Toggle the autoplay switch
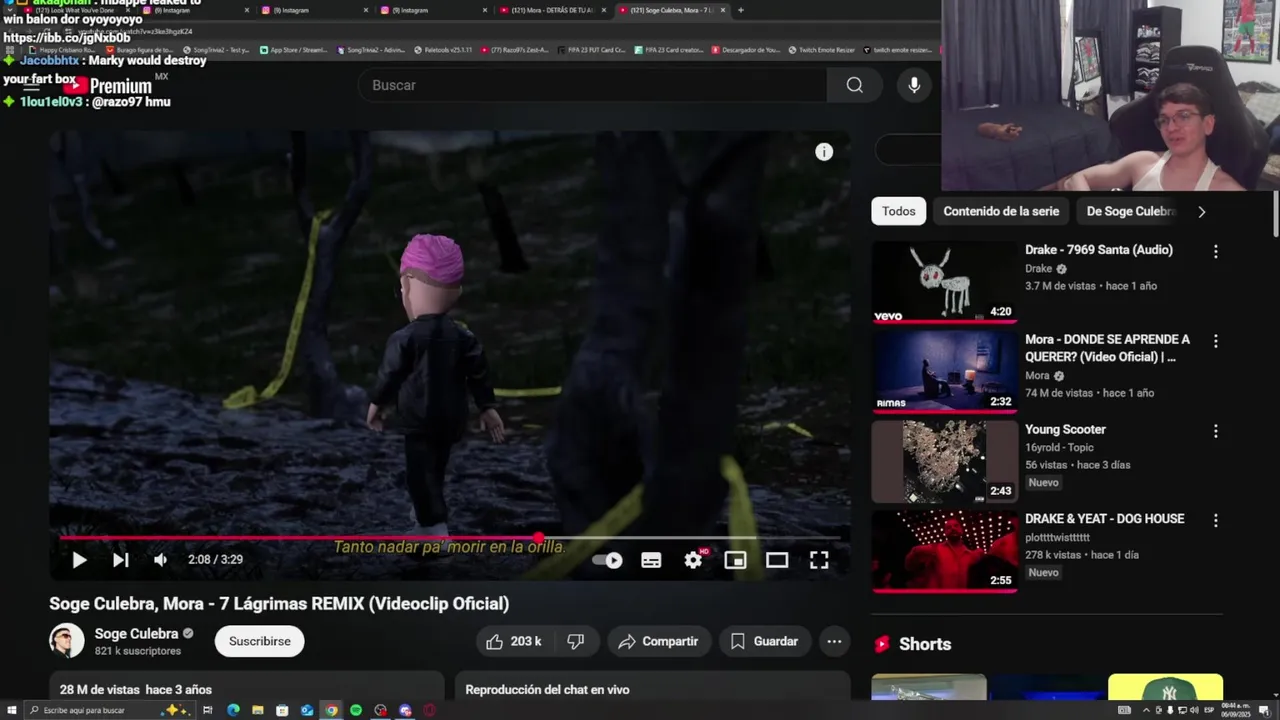The width and height of the screenshot is (1280, 720). (x=607, y=560)
